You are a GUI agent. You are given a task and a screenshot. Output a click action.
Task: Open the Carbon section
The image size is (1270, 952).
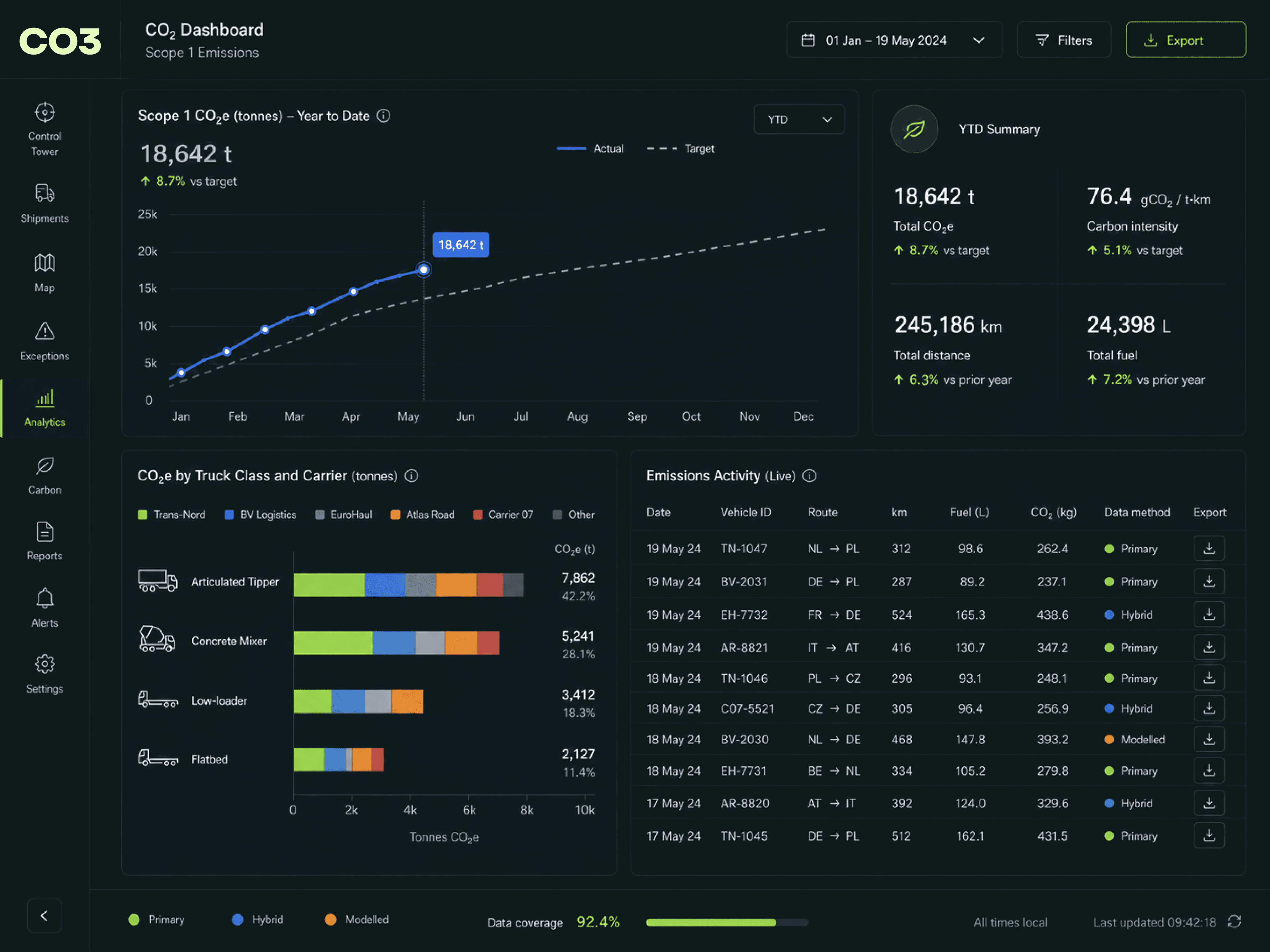45,476
